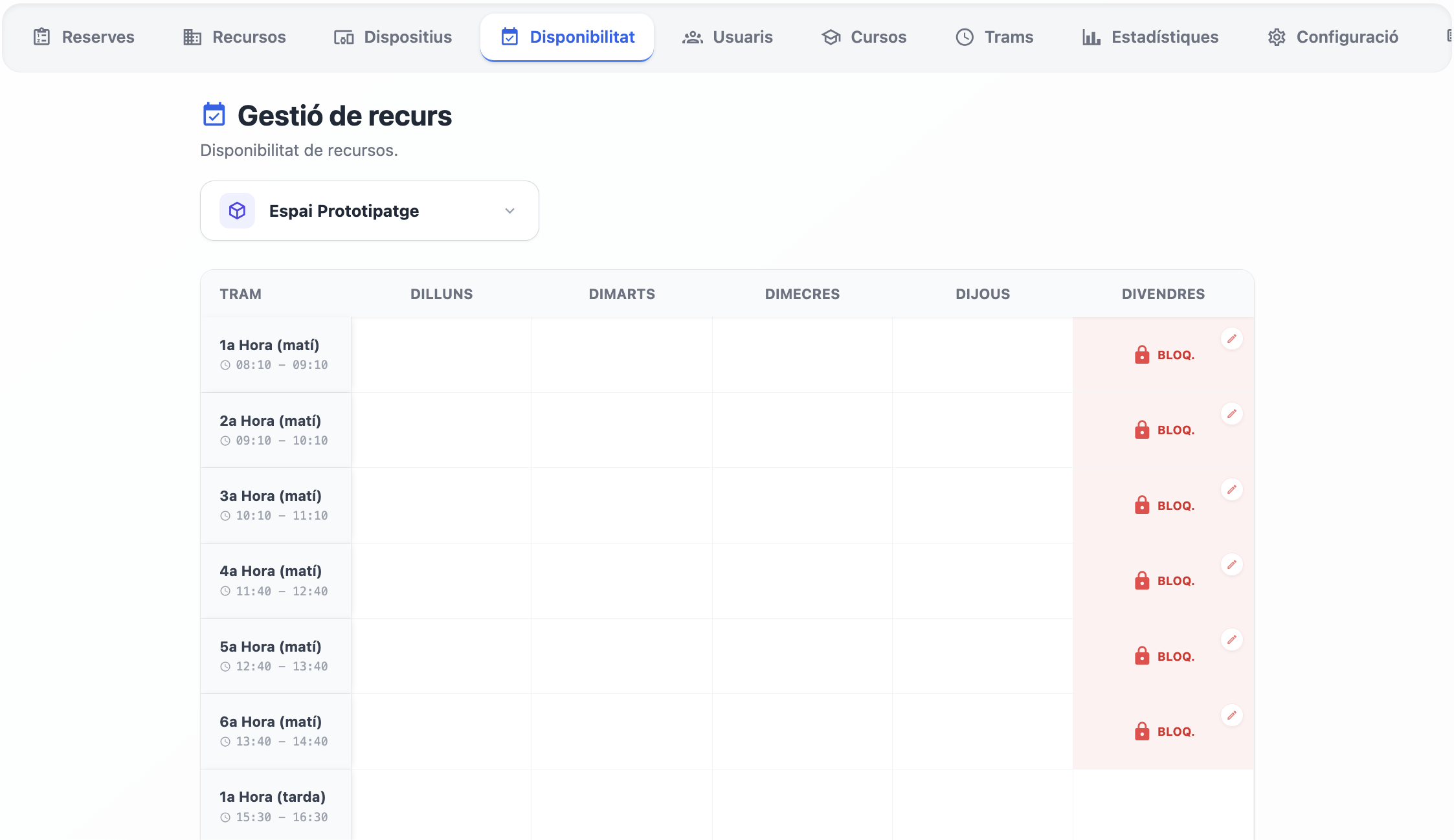Click the Cursos graduation cap icon
The width and height of the screenshot is (1454, 840).
pyautogui.click(x=831, y=38)
